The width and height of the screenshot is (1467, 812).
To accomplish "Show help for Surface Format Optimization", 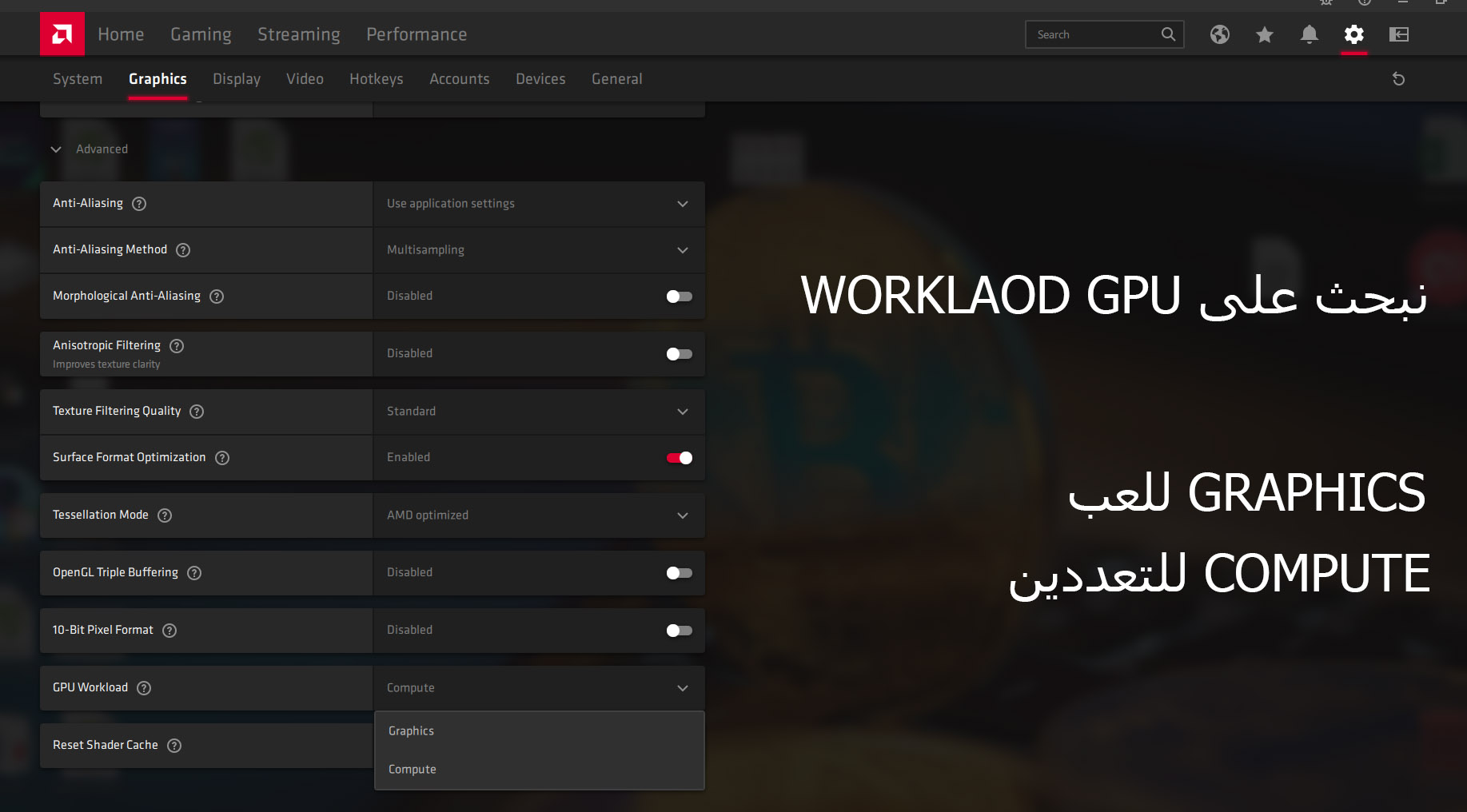I will pyautogui.click(x=222, y=458).
